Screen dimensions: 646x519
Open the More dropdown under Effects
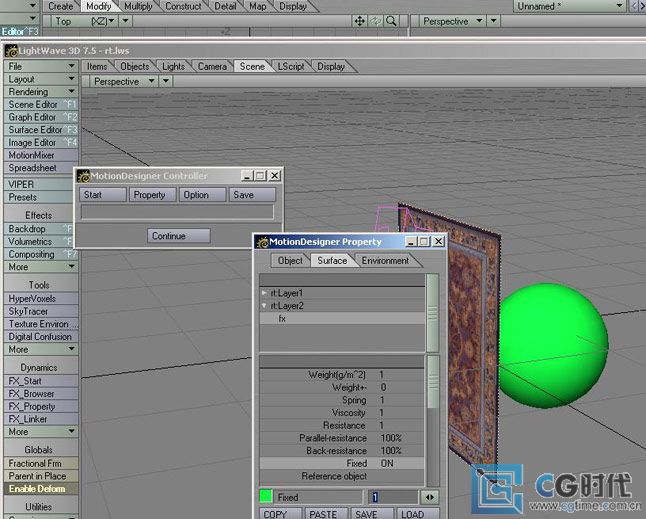40,267
